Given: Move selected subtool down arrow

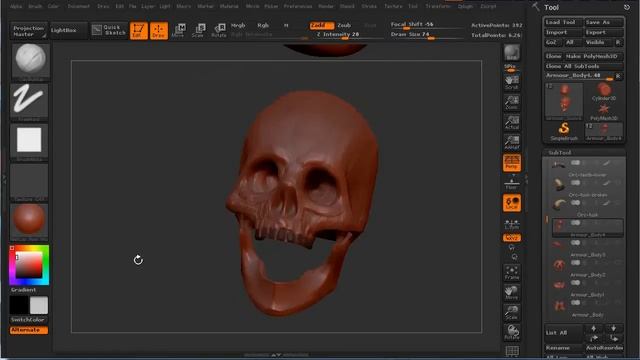Looking at the screenshot, I should (613, 328).
